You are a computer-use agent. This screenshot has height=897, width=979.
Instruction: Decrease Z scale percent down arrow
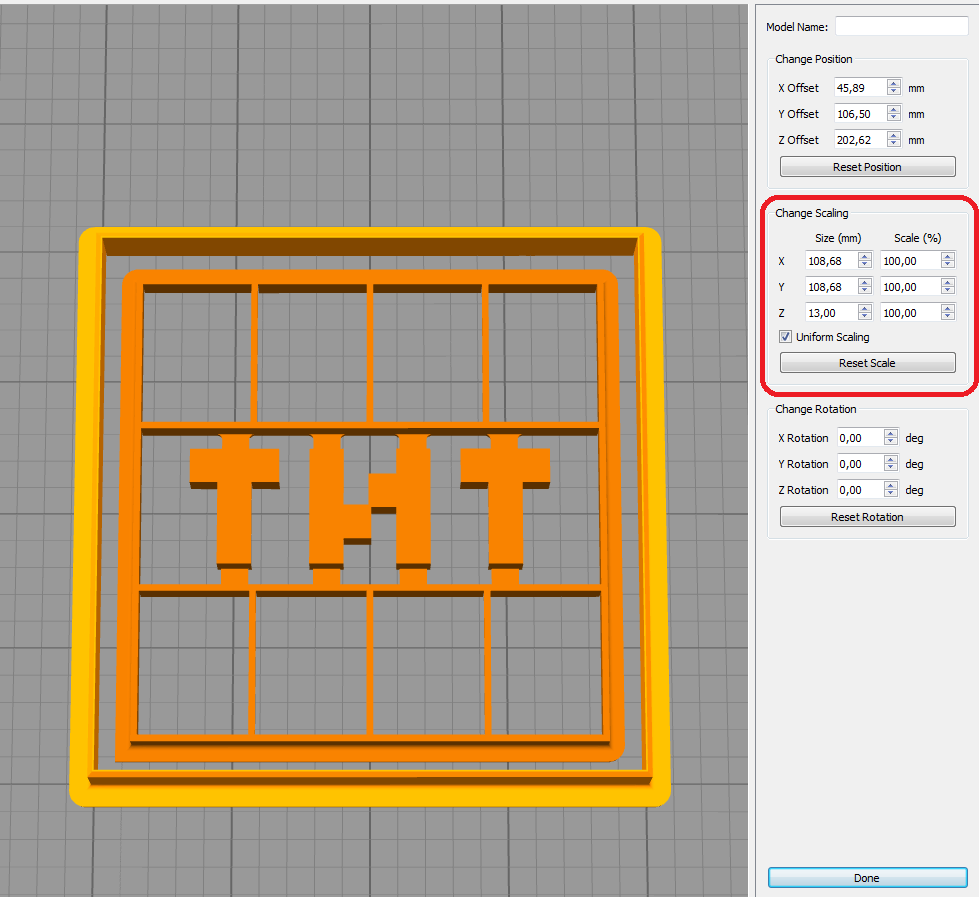click(948, 317)
